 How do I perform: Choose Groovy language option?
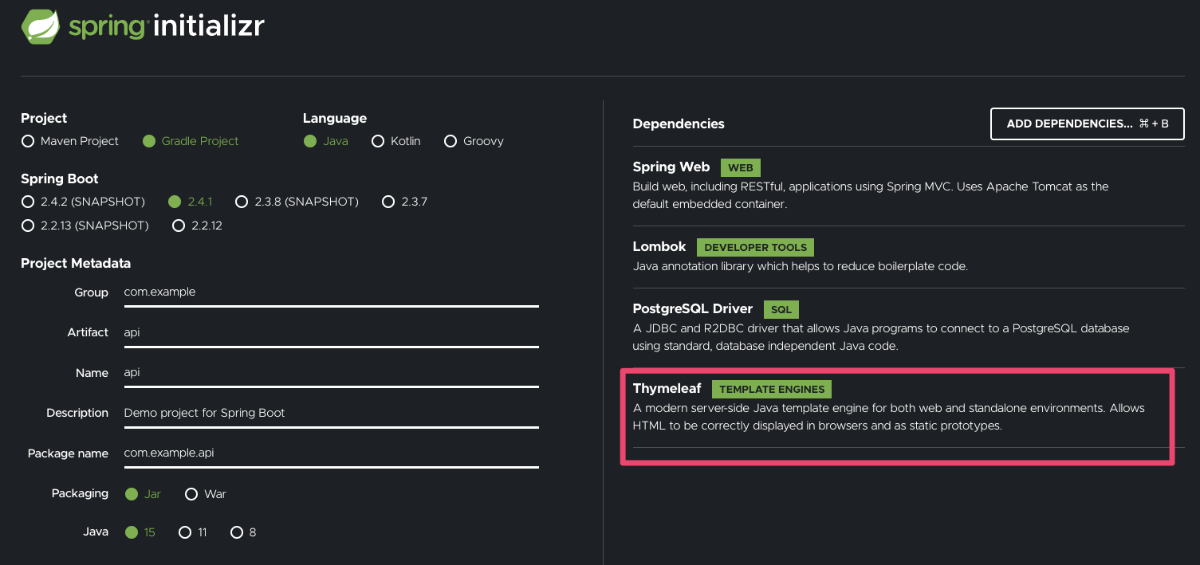474,141
